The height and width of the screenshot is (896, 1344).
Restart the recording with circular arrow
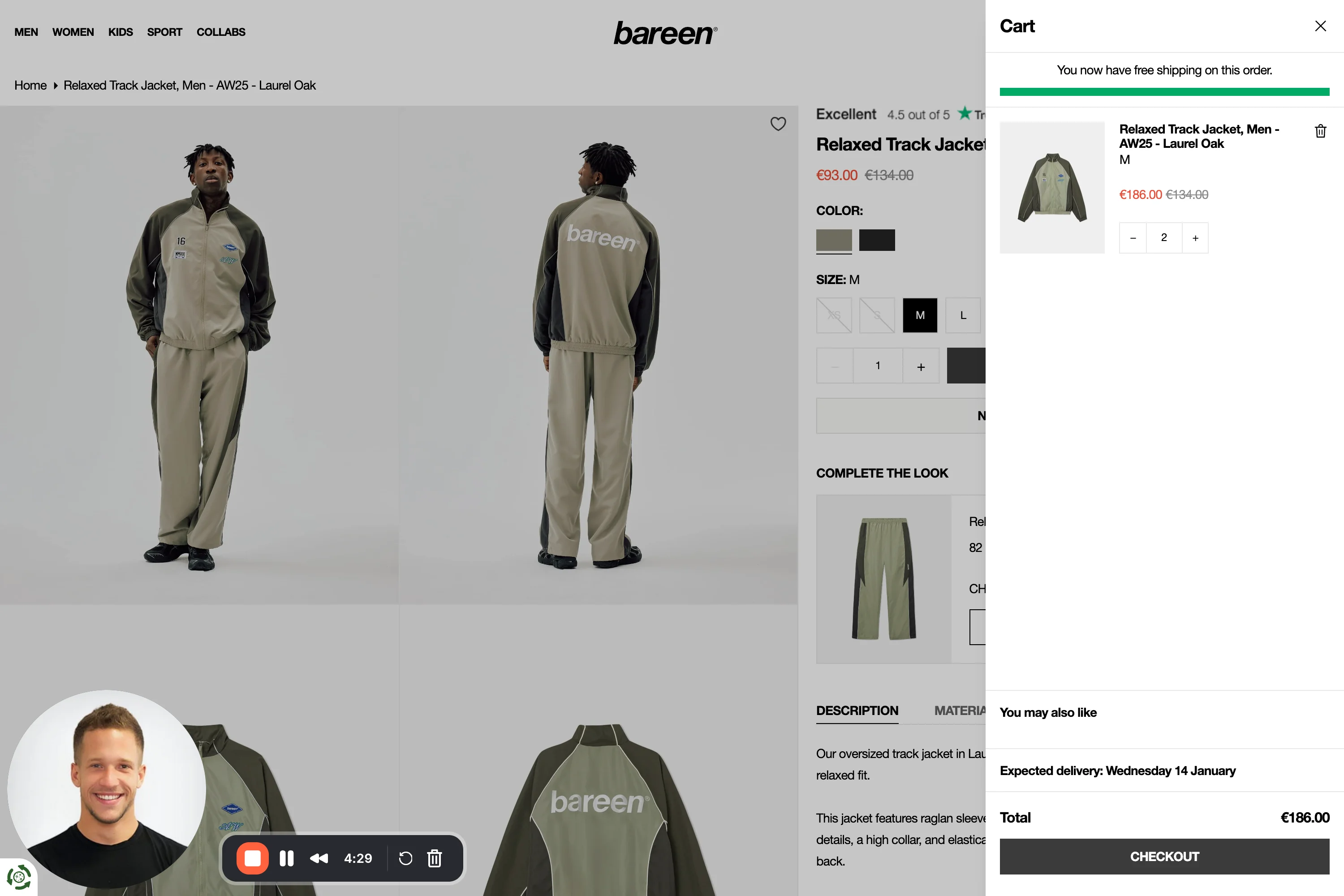click(405, 858)
